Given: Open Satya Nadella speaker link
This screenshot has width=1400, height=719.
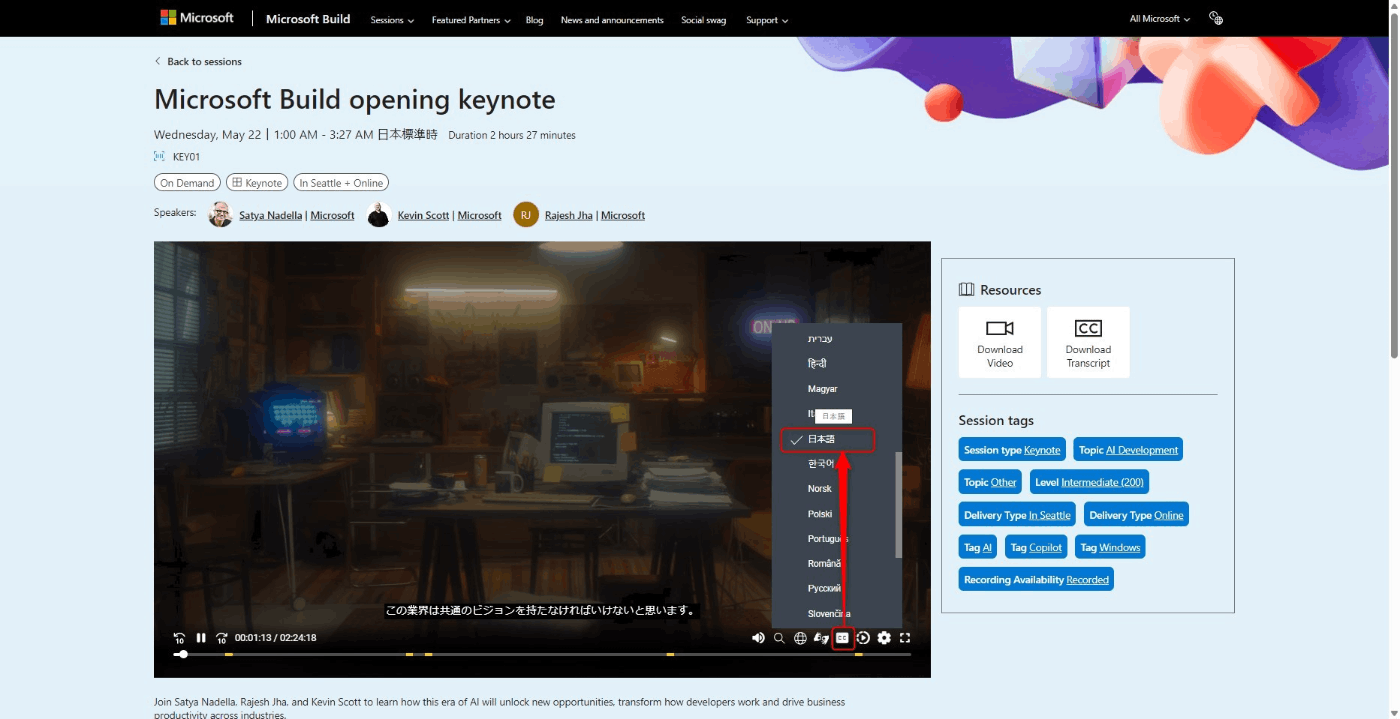Looking at the screenshot, I should point(270,215).
